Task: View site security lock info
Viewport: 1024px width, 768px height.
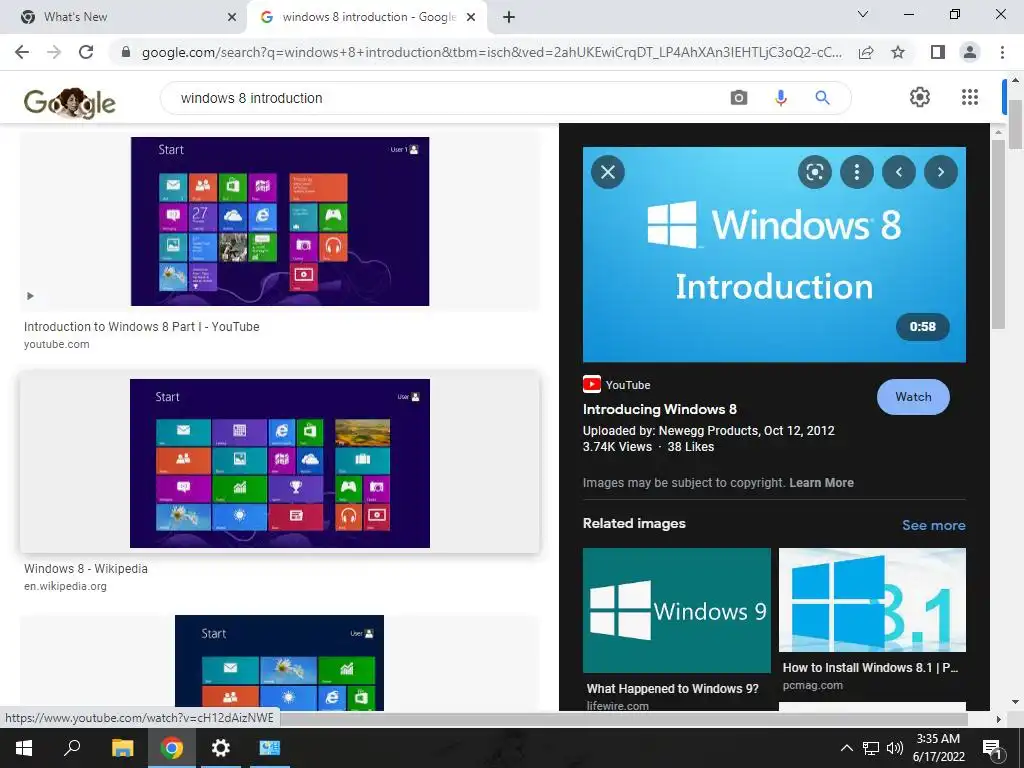Action: (126, 52)
